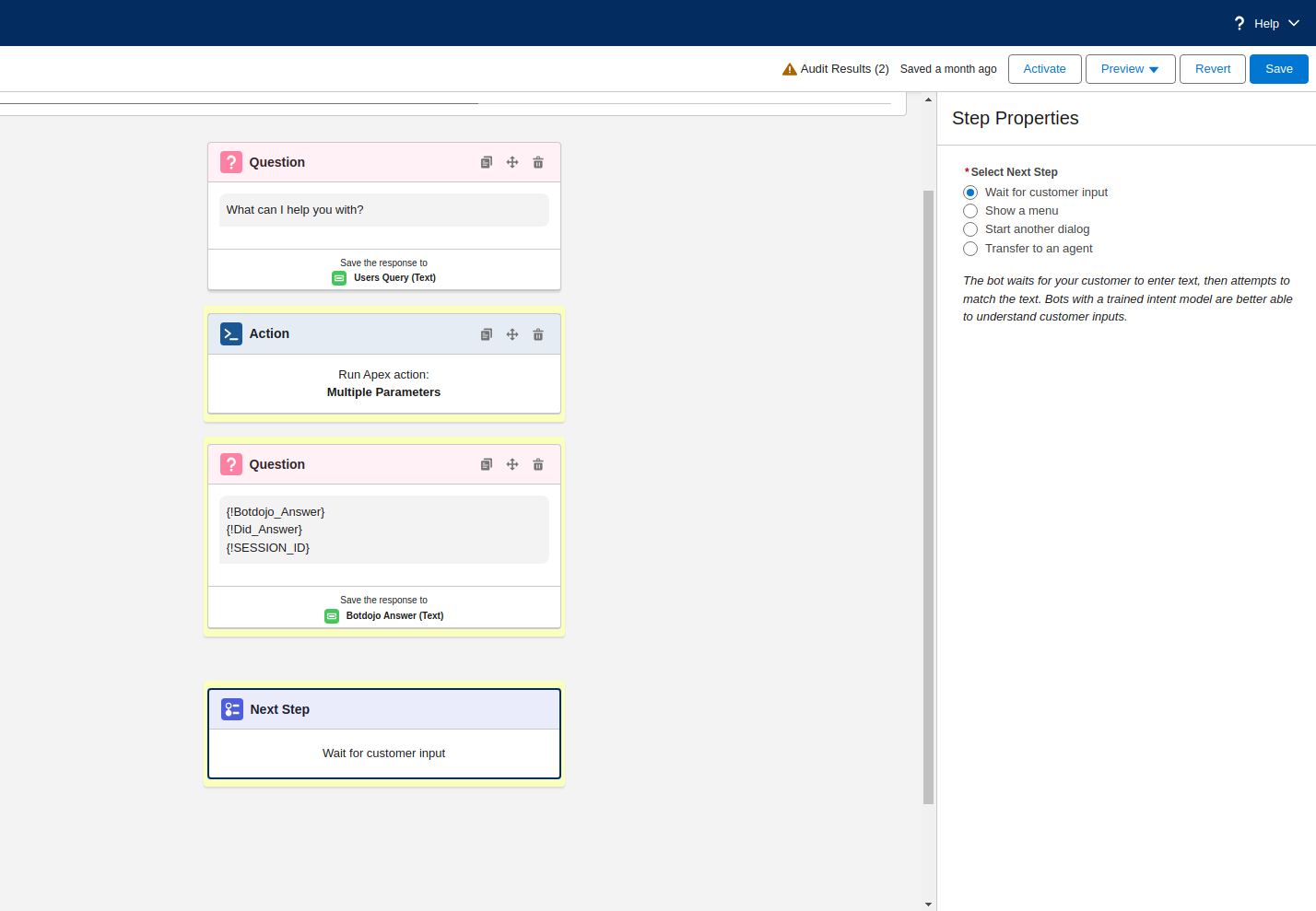Screen dimensions: 1316x911
Task: Move the Action step
Action: point(512,334)
